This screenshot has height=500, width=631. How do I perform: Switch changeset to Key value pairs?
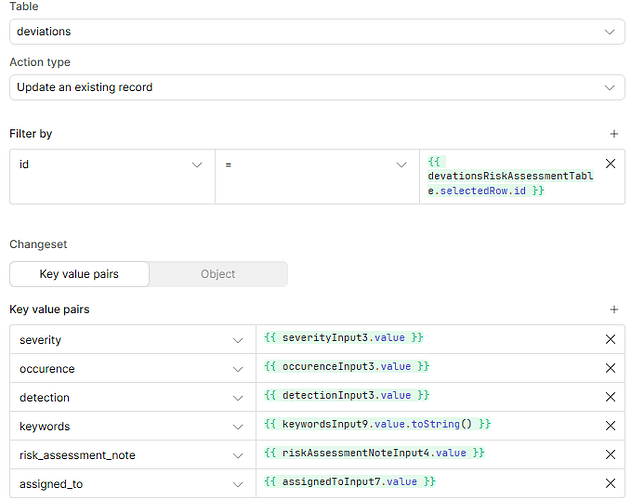[x=79, y=274]
